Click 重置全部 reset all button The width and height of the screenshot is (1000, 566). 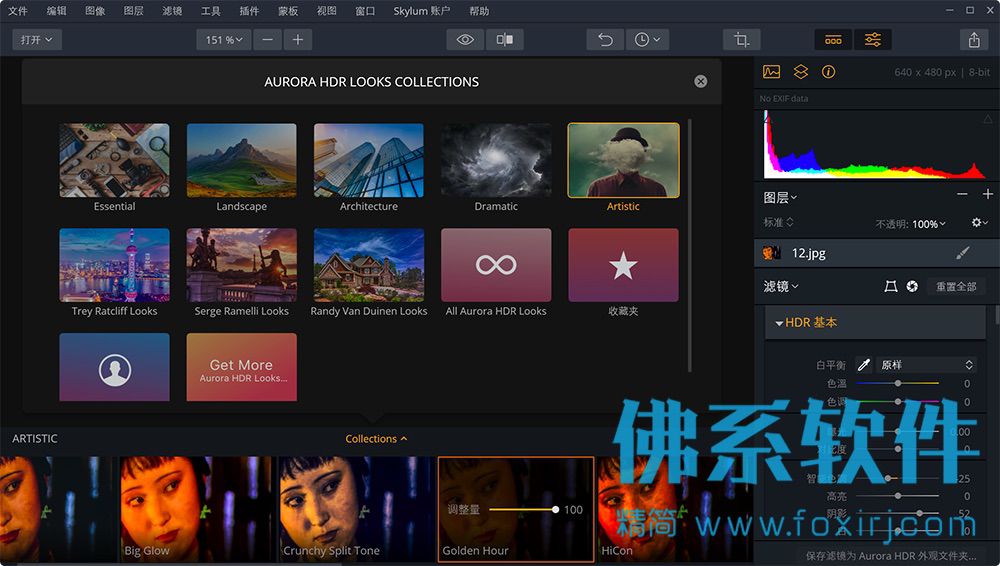click(956, 287)
